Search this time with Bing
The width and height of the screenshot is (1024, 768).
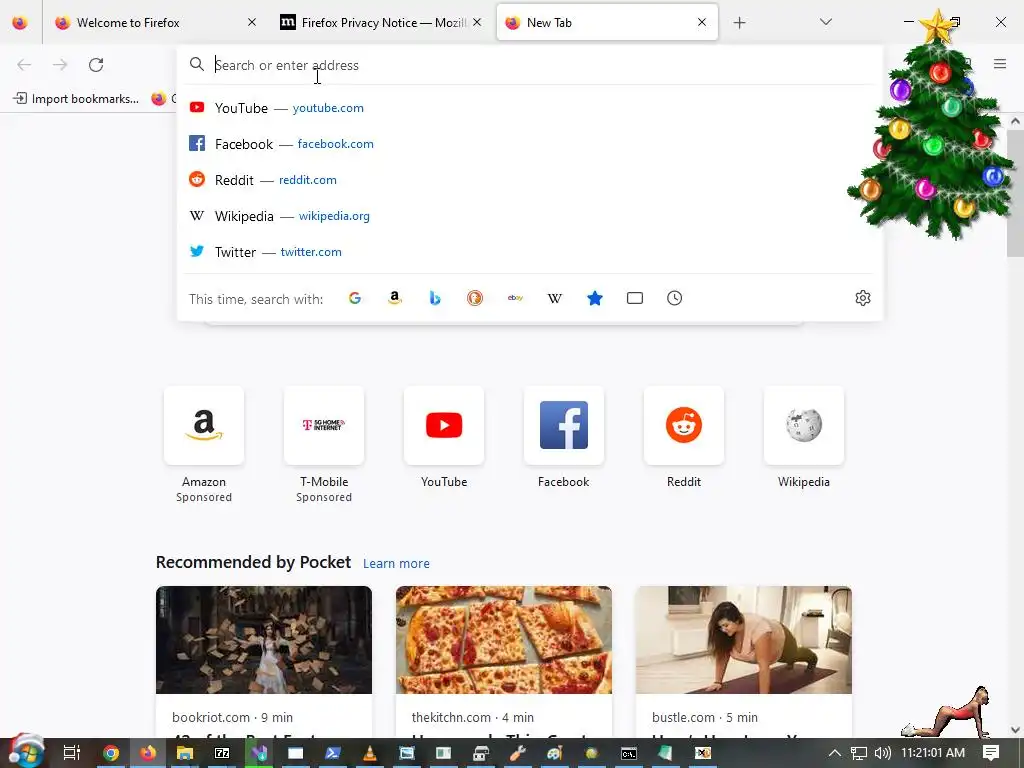click(x=435, y=298)
